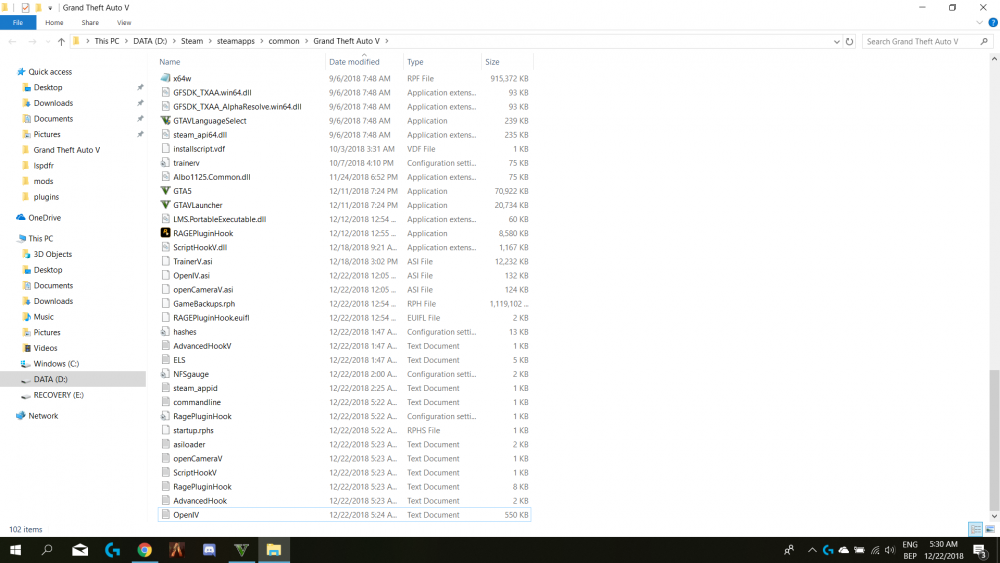The width and height of the screenshot is (1000, 563).
Task: Expand the chevron after Grand Theft Auto V
Action: coord(386,41)
